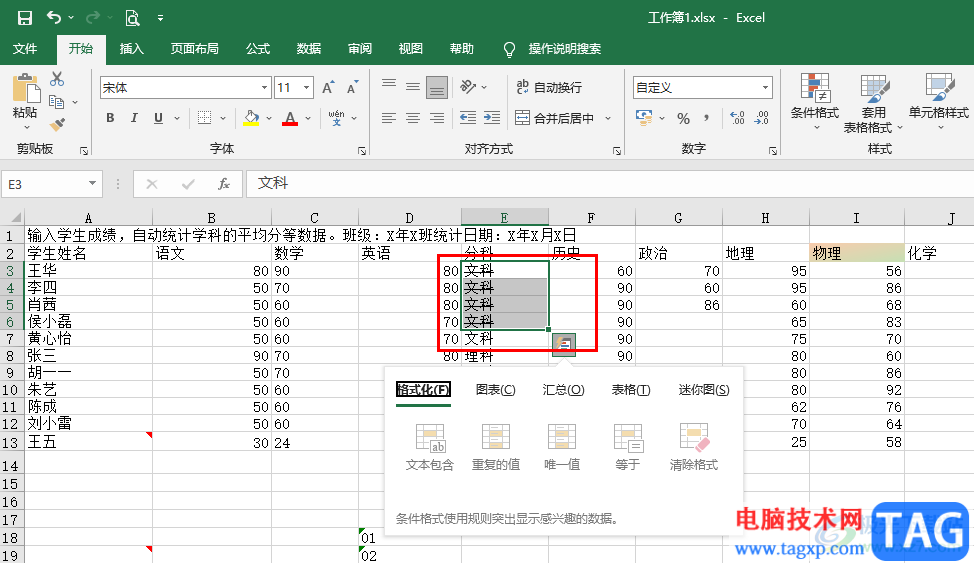Open 套用表格格式 table format gallery
Image resolution: width=974 pixels, height=563 pixels.
tap(872, 103)
